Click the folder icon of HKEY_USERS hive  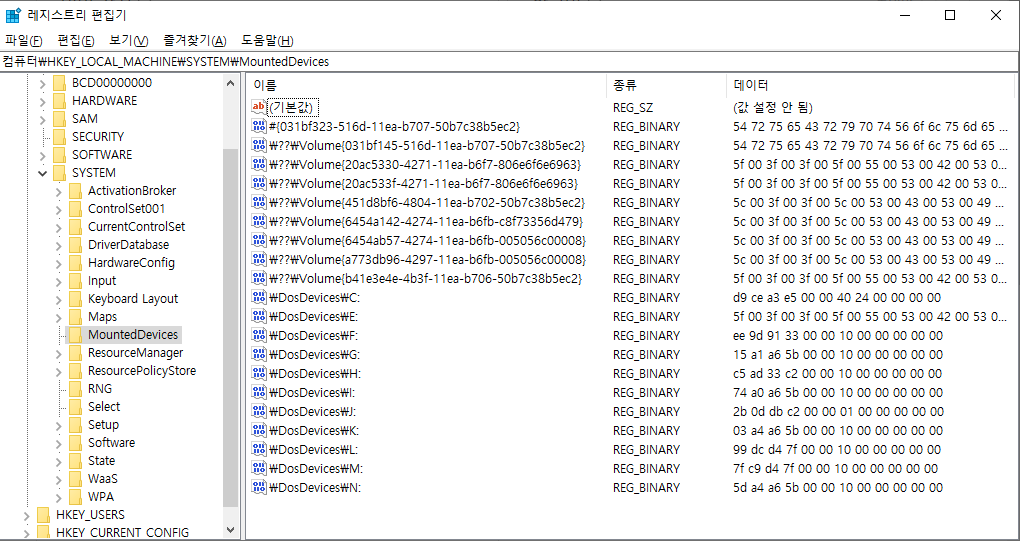point(44,515)
